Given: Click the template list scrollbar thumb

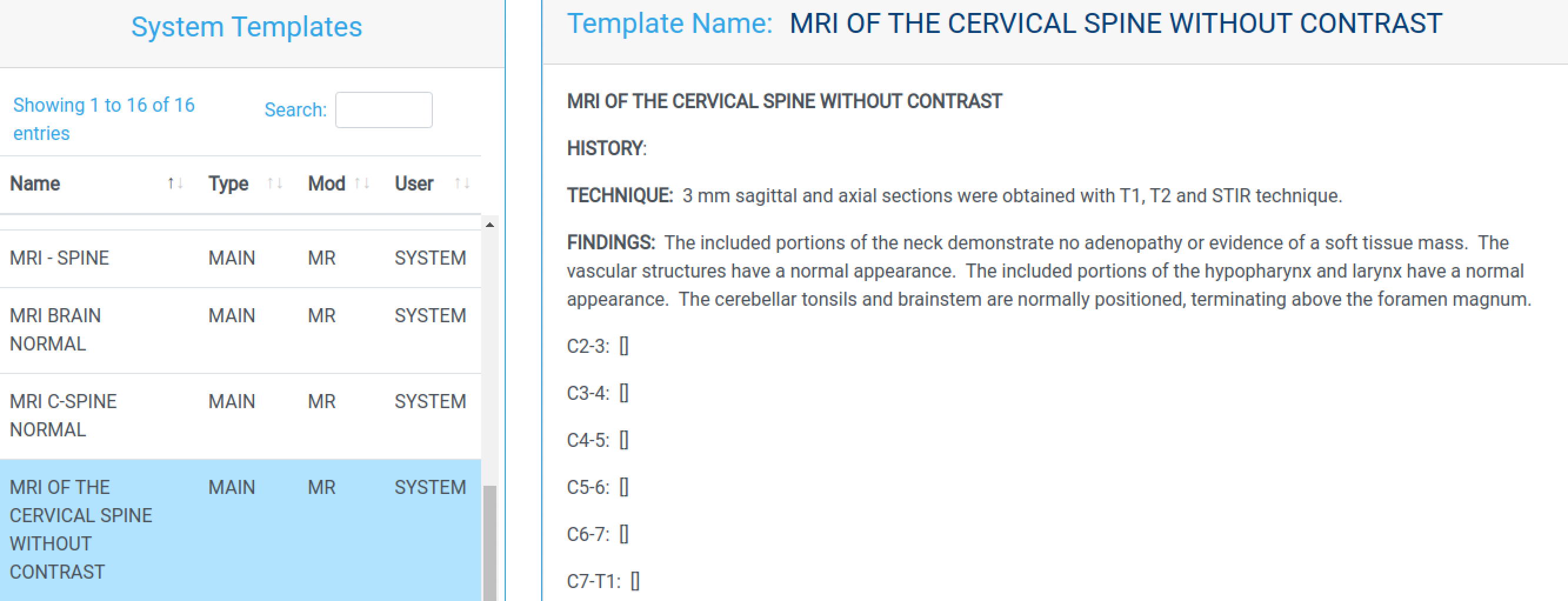Looking at the screenshot, I should coord(489,542).
